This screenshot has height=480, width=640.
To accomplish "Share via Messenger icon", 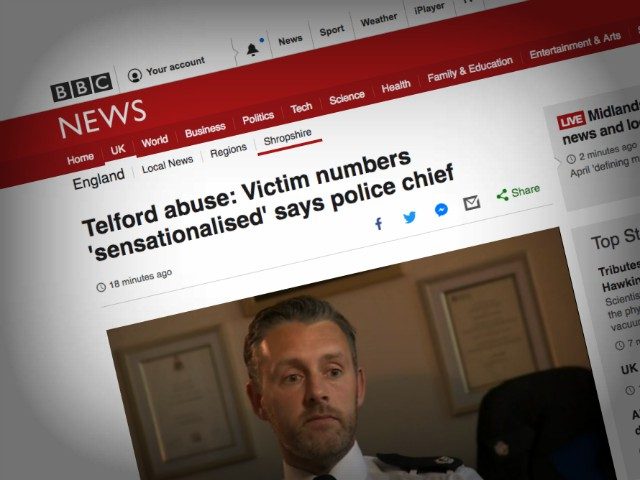I will point(441,210).
